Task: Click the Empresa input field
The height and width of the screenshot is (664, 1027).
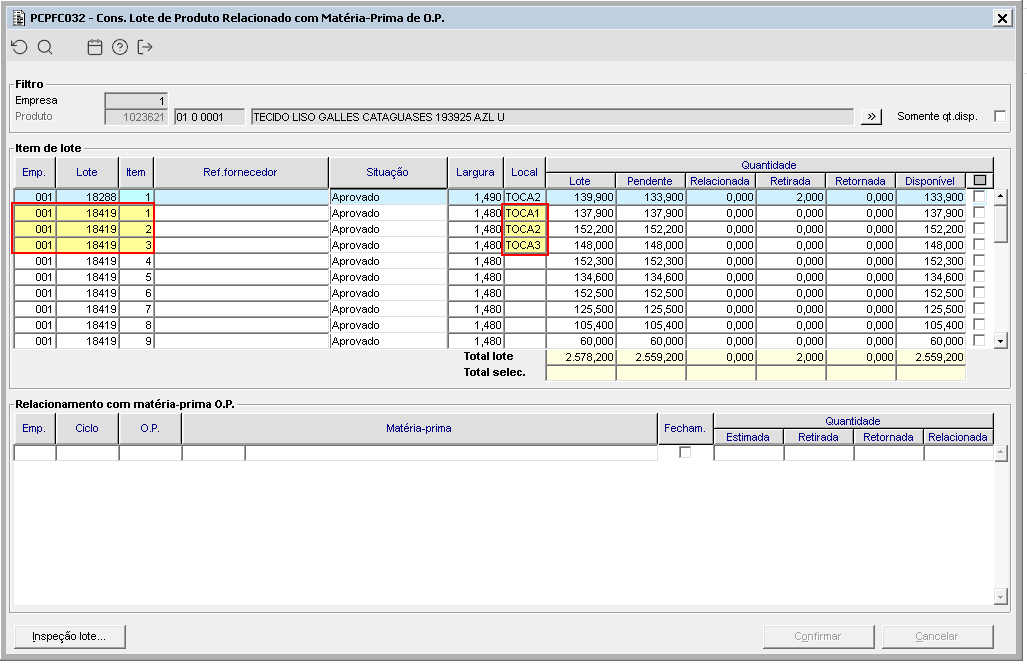Action: coord(136,101)
